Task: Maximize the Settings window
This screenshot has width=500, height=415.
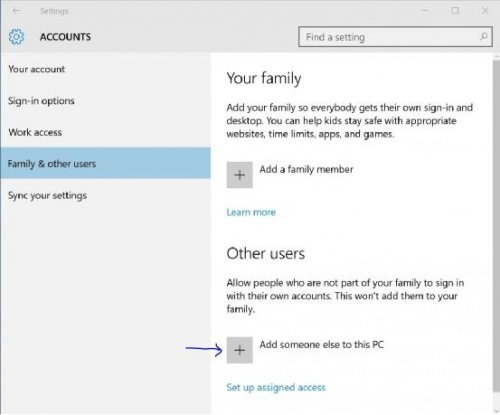Action: pyautogui.click(x=455, y=11)
